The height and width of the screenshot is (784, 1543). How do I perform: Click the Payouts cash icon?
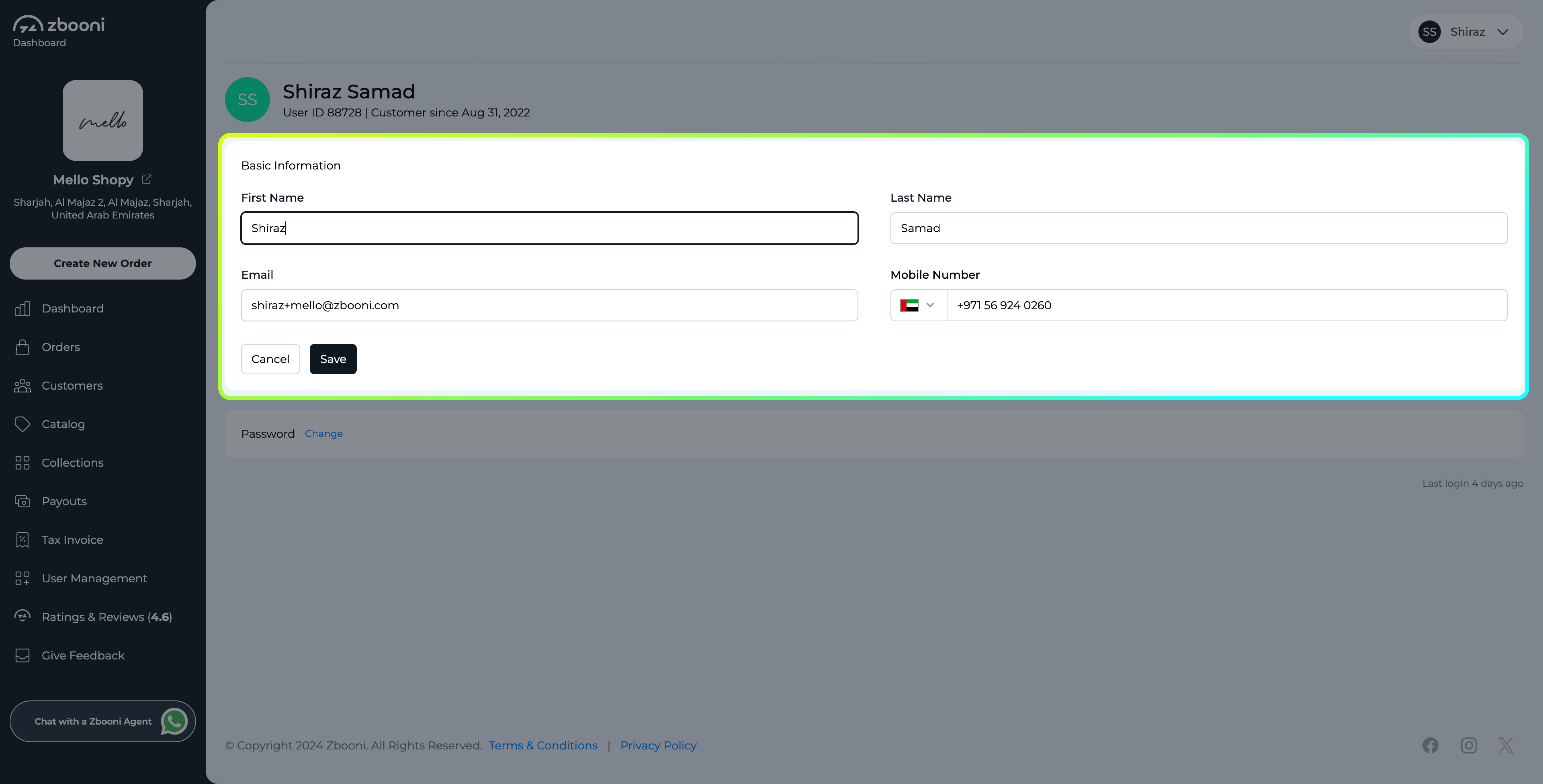pyautogui.click(x=23, y=501)
